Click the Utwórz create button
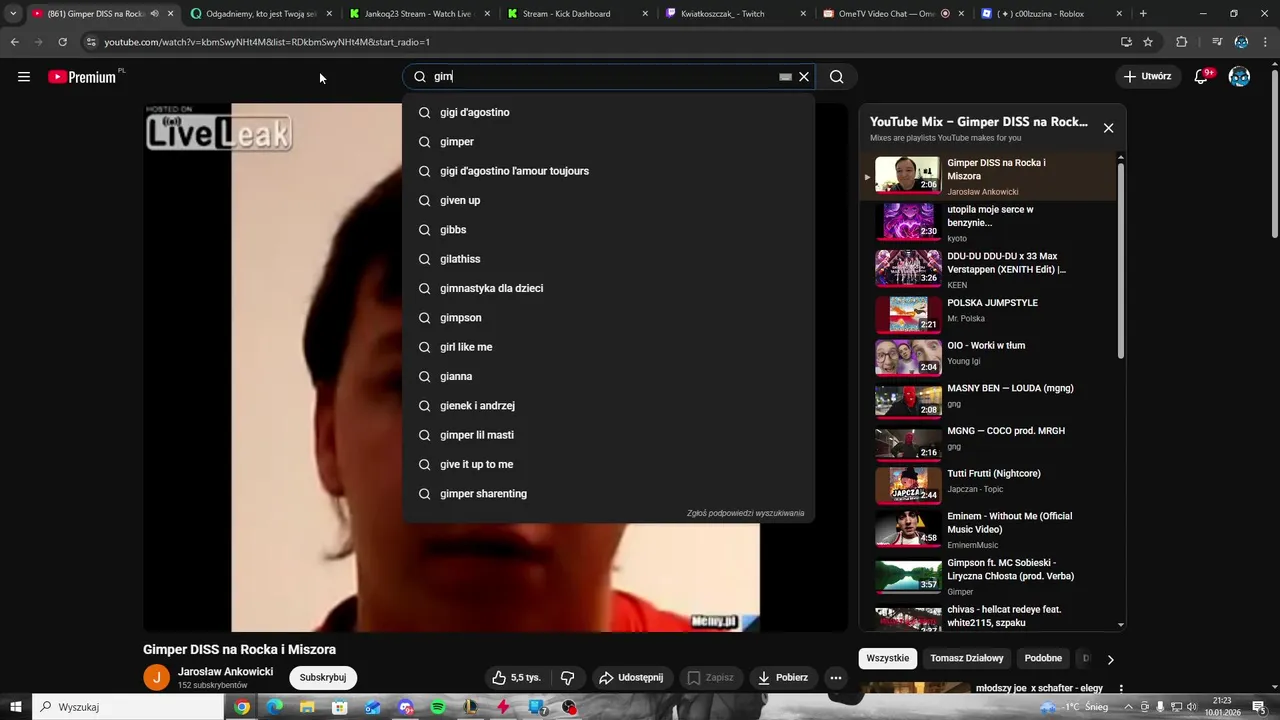 click(x=1148, y=77)
